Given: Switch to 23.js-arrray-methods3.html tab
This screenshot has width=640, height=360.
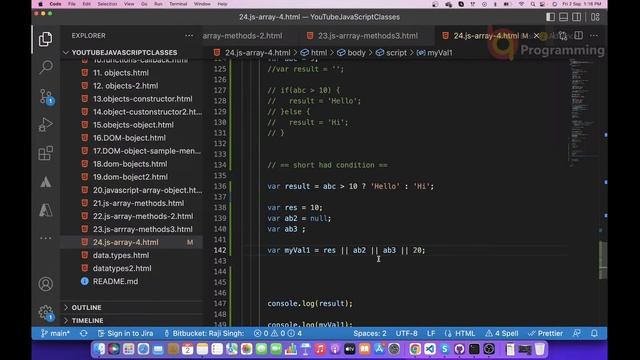Looking at the screenshot, I should 368,36.
